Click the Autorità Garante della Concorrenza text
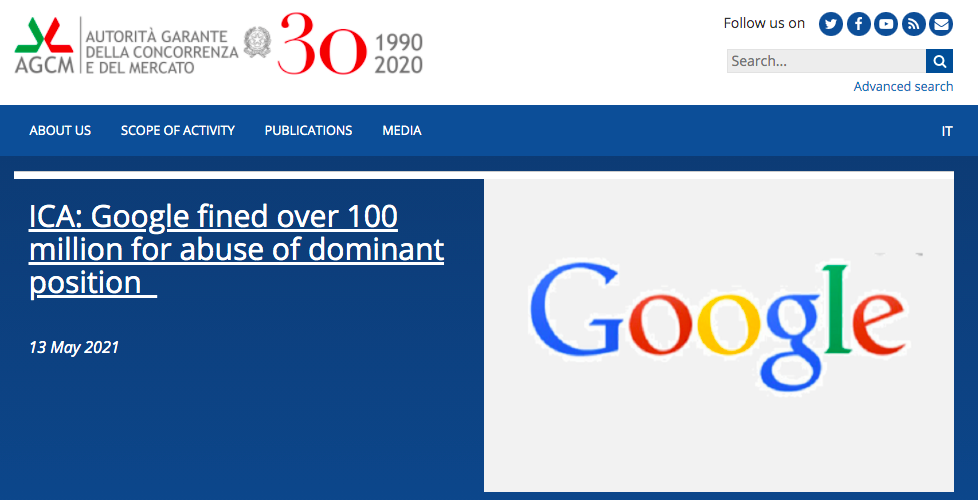This screenshot has width=978, height=500. click(162, 52)
